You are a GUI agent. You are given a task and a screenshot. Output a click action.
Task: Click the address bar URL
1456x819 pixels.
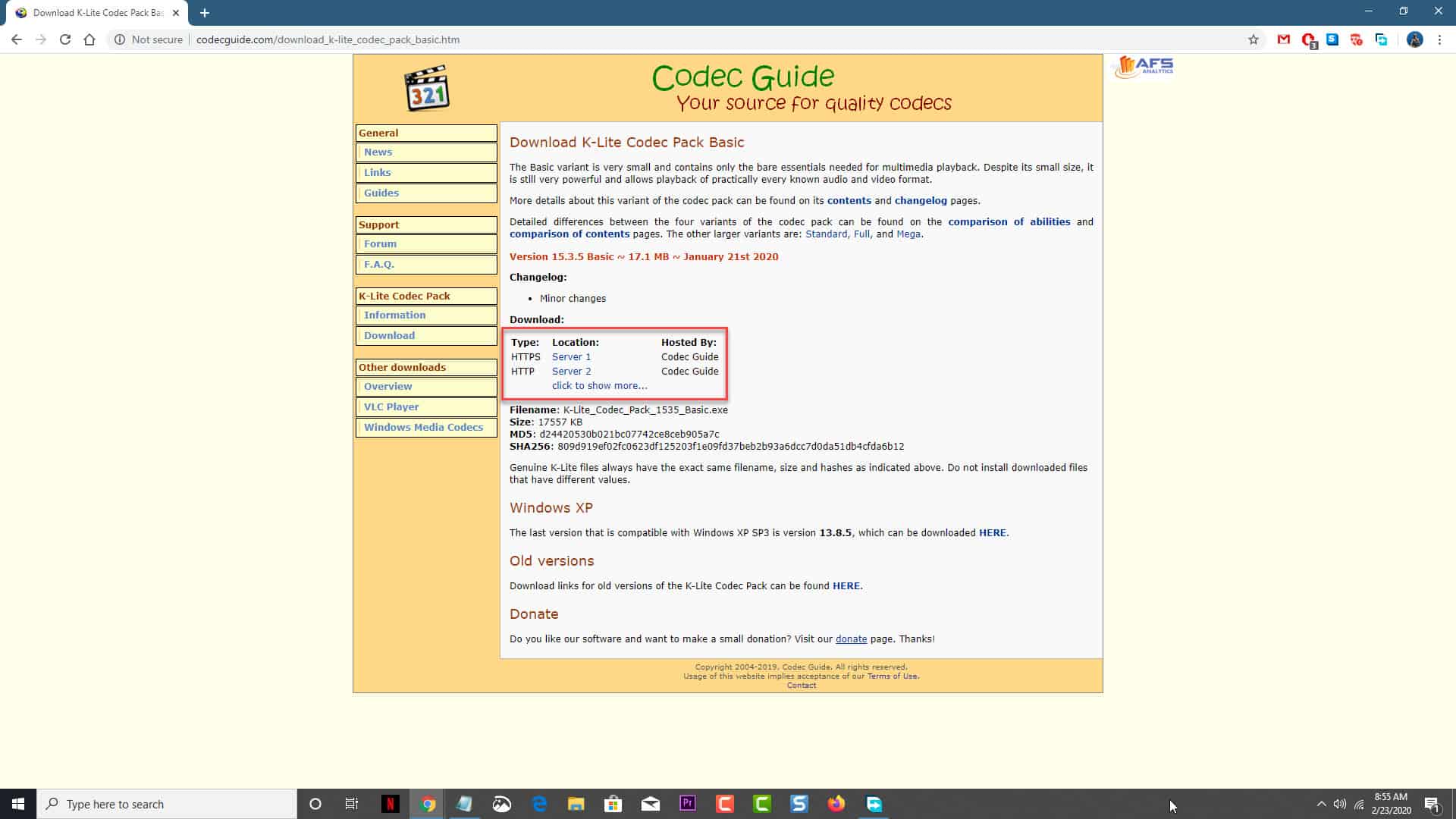(x=328, y=39)
